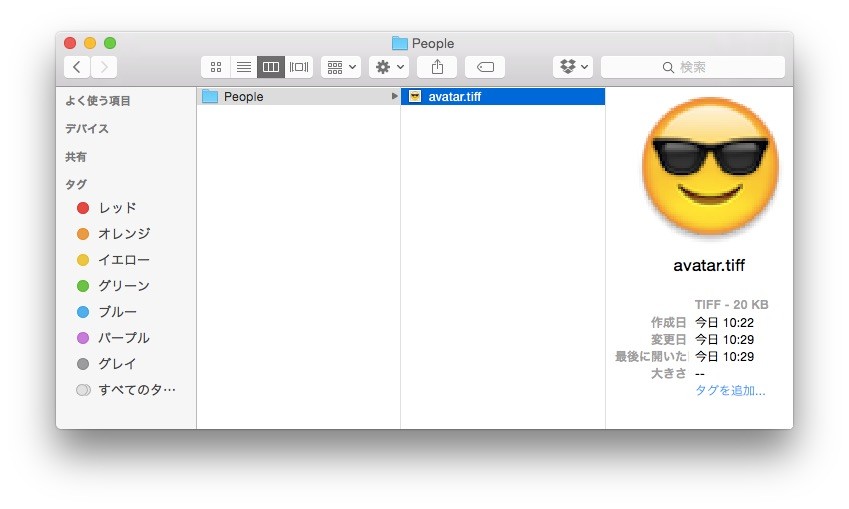The image size is (849, 509).
Task: Click the purple tag color dot
Action: pyautogui.click(x=83, y=338)
